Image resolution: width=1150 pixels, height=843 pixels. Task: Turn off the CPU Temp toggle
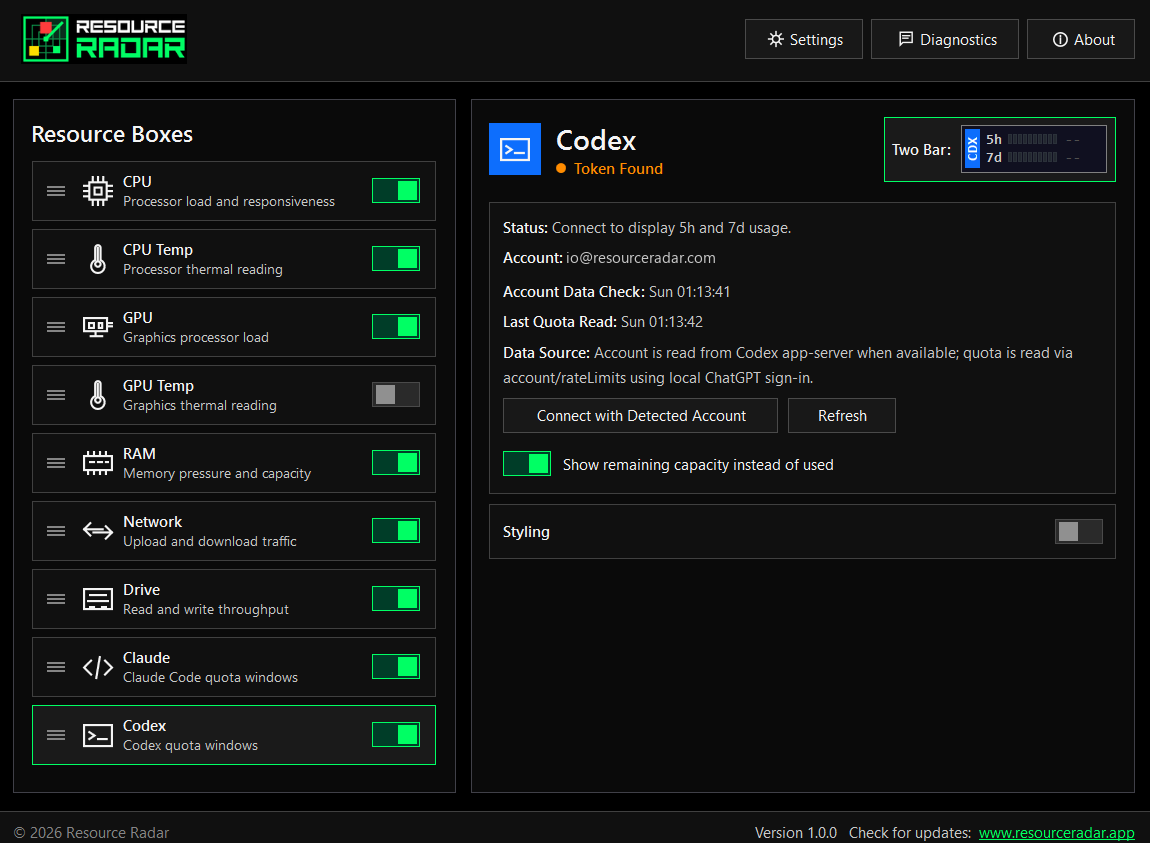click(396, 259)
